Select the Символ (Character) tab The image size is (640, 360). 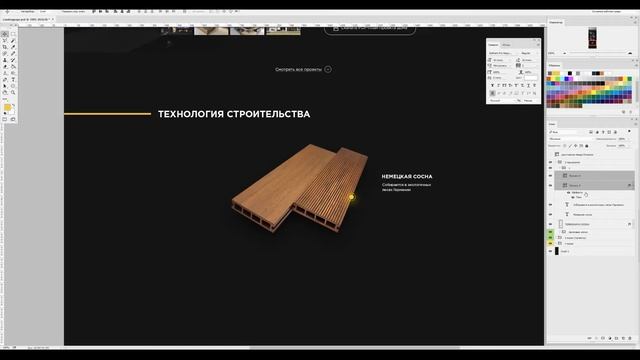(x=493, y=45)
